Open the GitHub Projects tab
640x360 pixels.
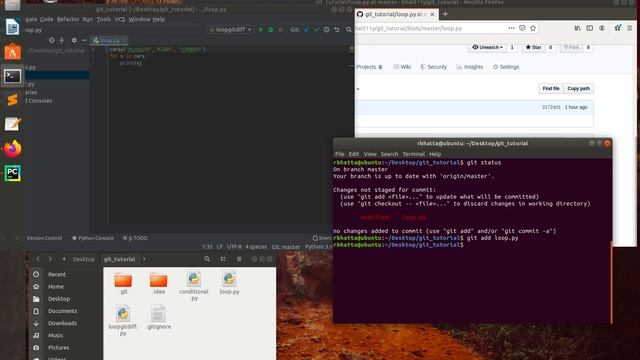pos(369,67)
